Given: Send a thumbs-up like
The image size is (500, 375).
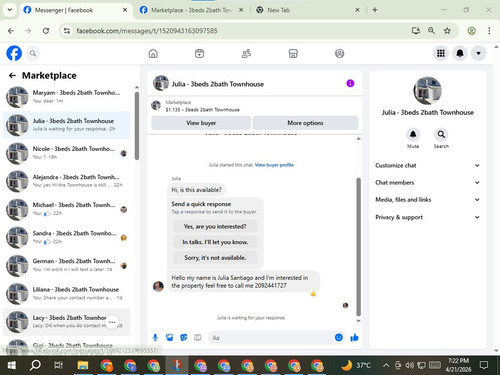Looking at the screenshot, I should pyautogui.click(x=354, y=338).
